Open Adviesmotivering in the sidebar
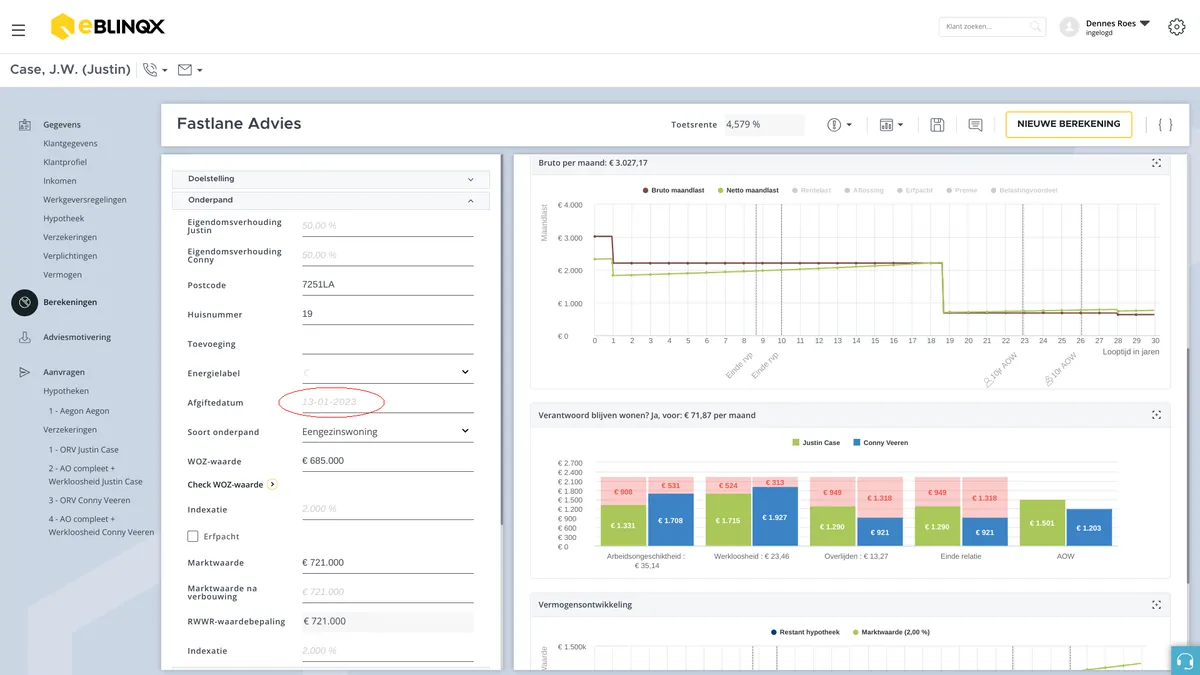The height and width of the screenshot is (675, 1200). (77, 338)
